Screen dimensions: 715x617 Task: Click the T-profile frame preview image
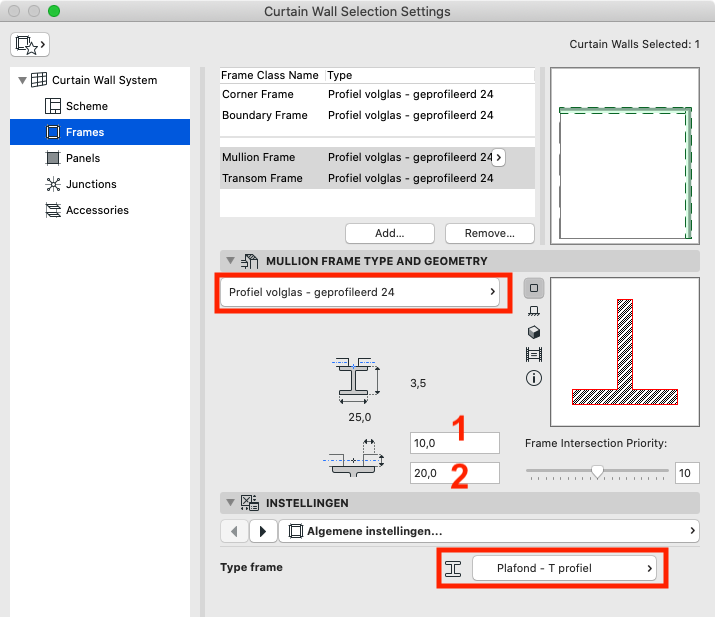coord(625,352)
